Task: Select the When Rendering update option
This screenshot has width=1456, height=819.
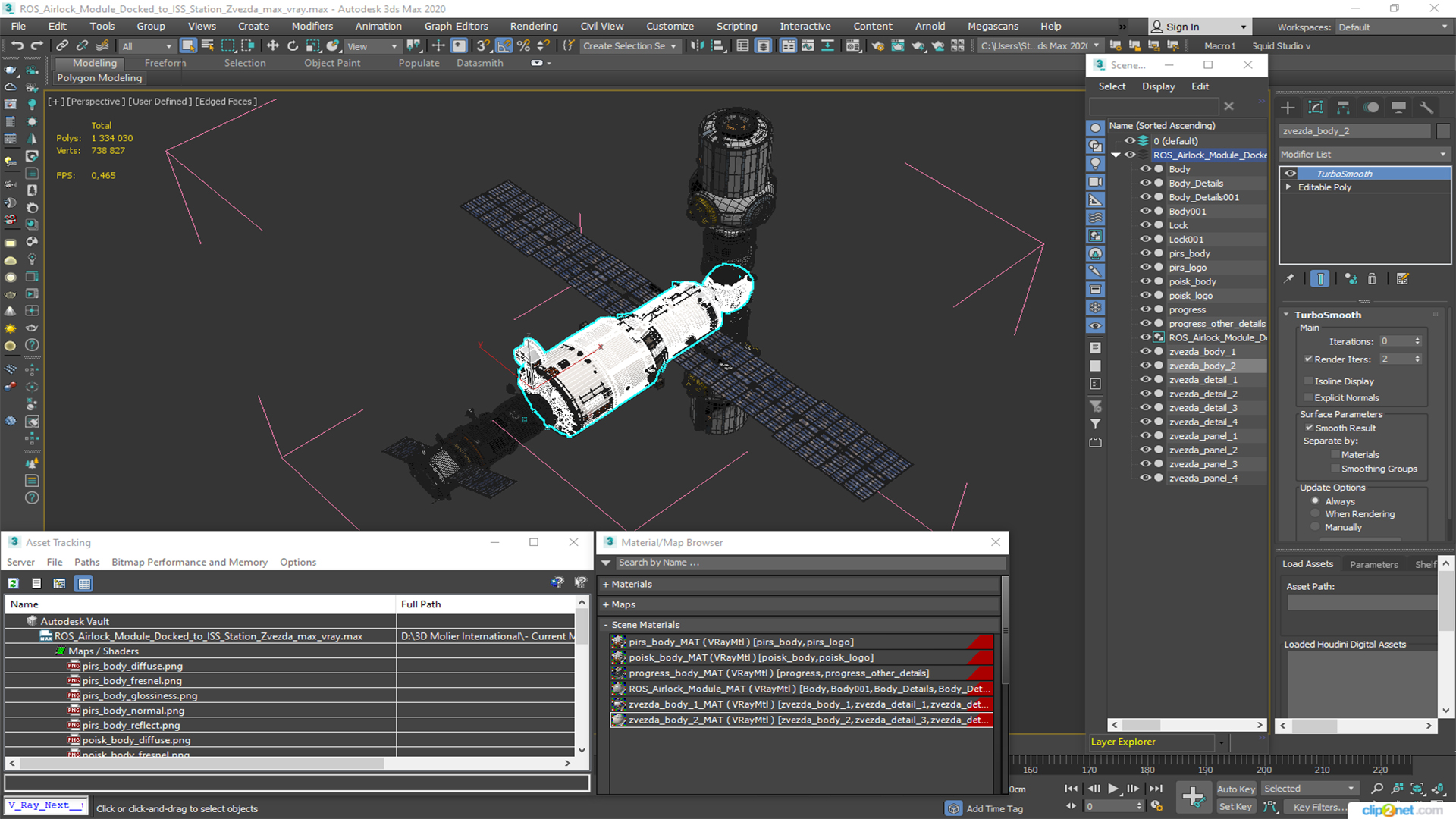Action: click(1315, 513)
